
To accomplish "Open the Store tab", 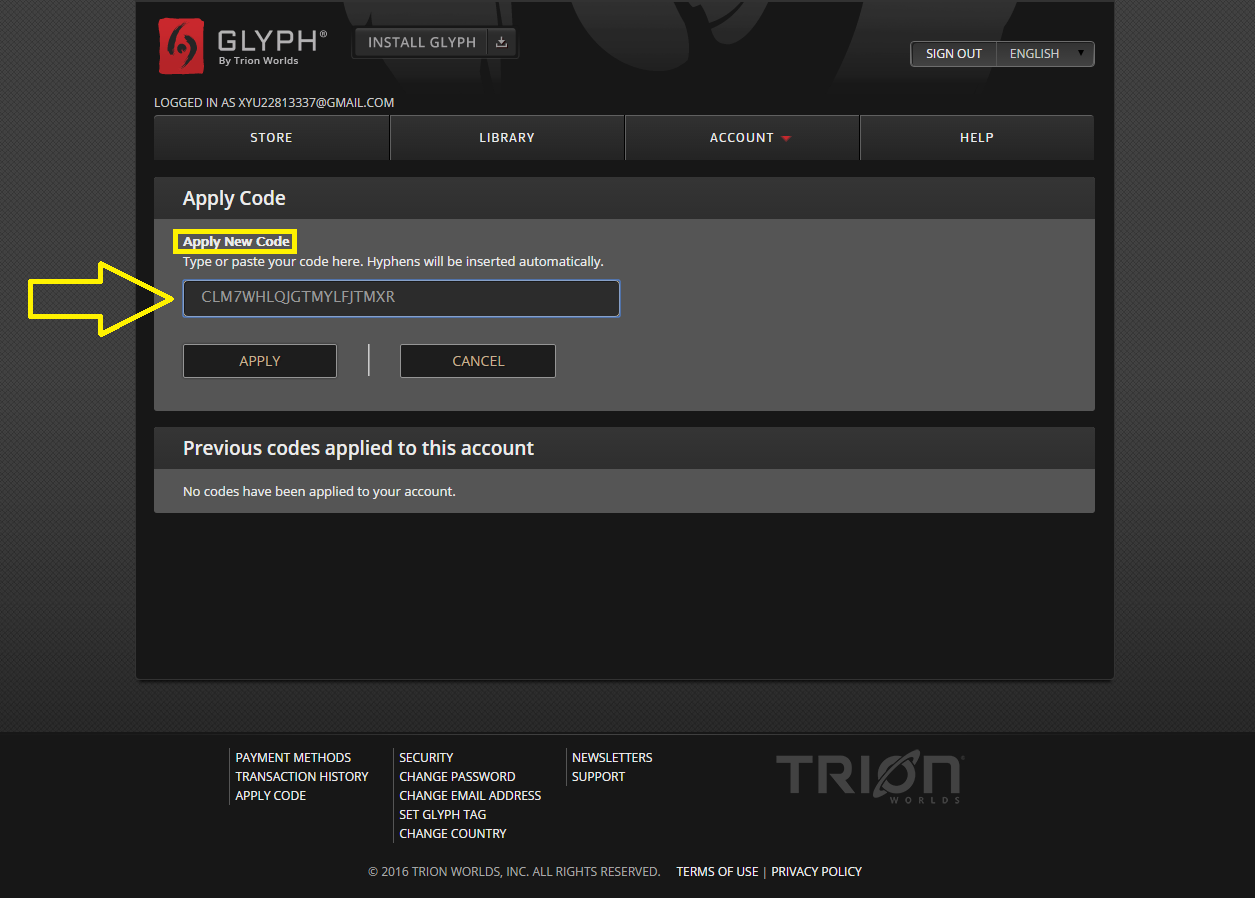I will (x=271, y=138).
